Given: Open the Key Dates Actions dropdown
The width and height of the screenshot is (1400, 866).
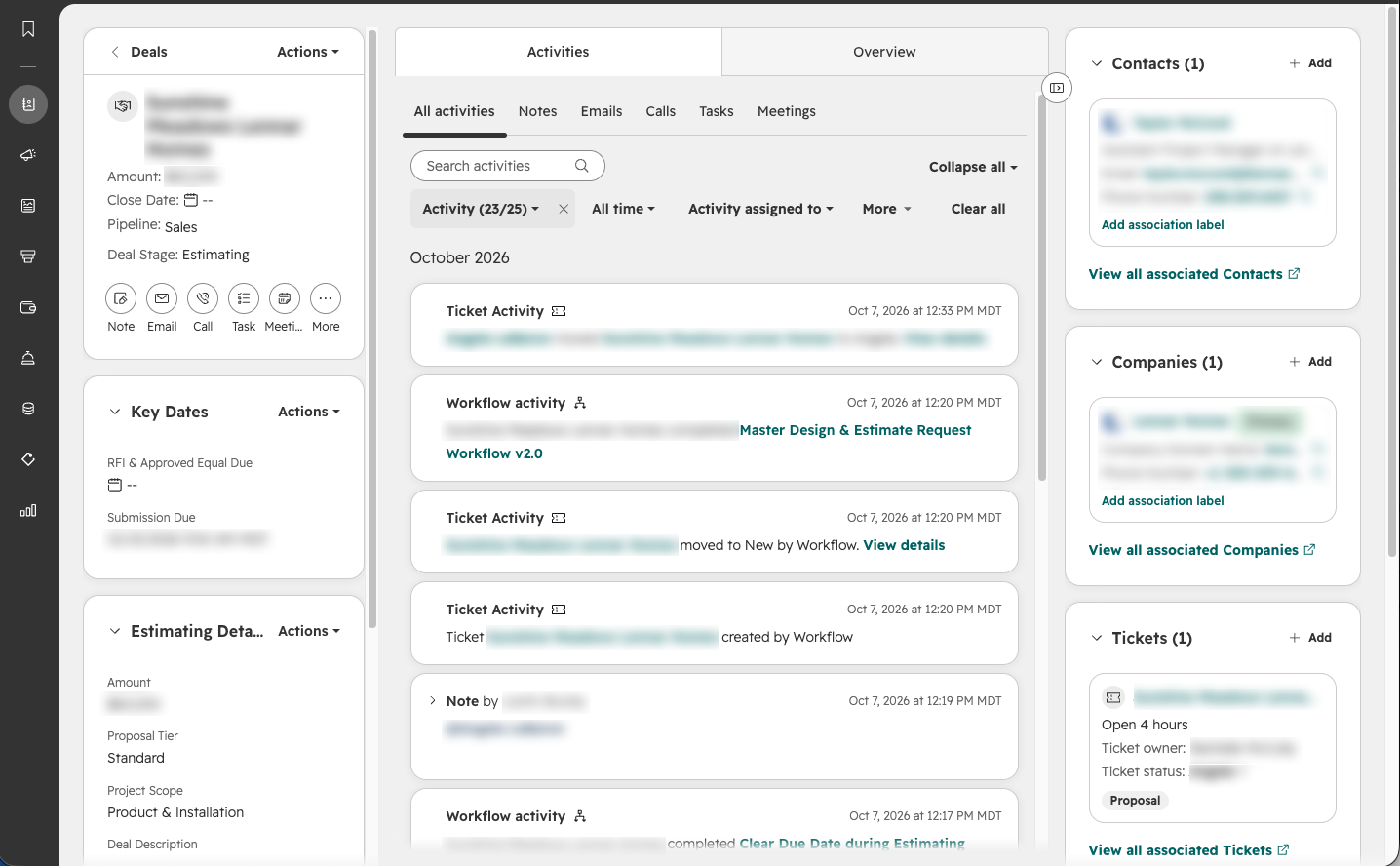Looking at the screenshot, I should 309,412.
